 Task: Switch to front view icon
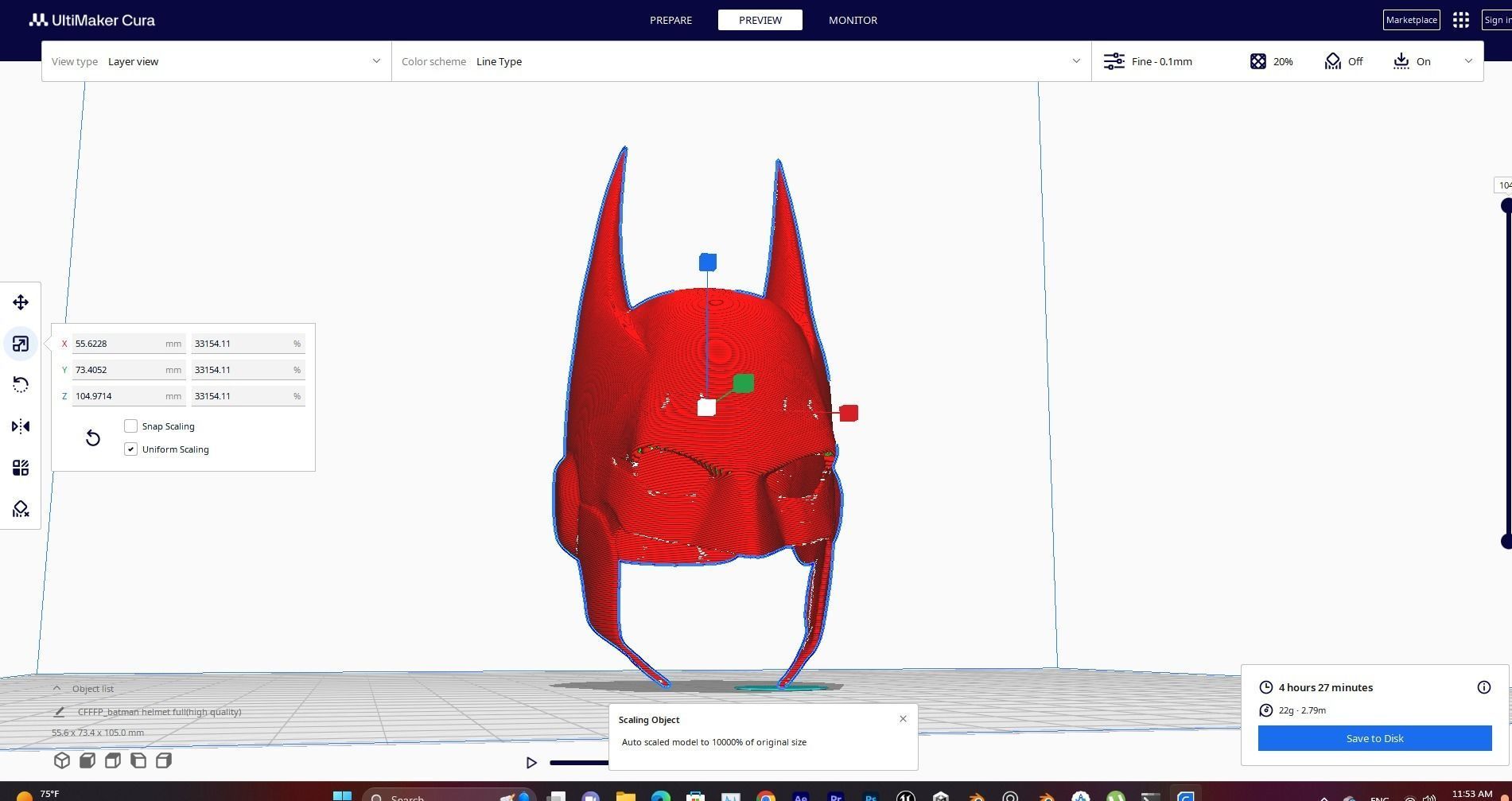click(x=87, y=760)
